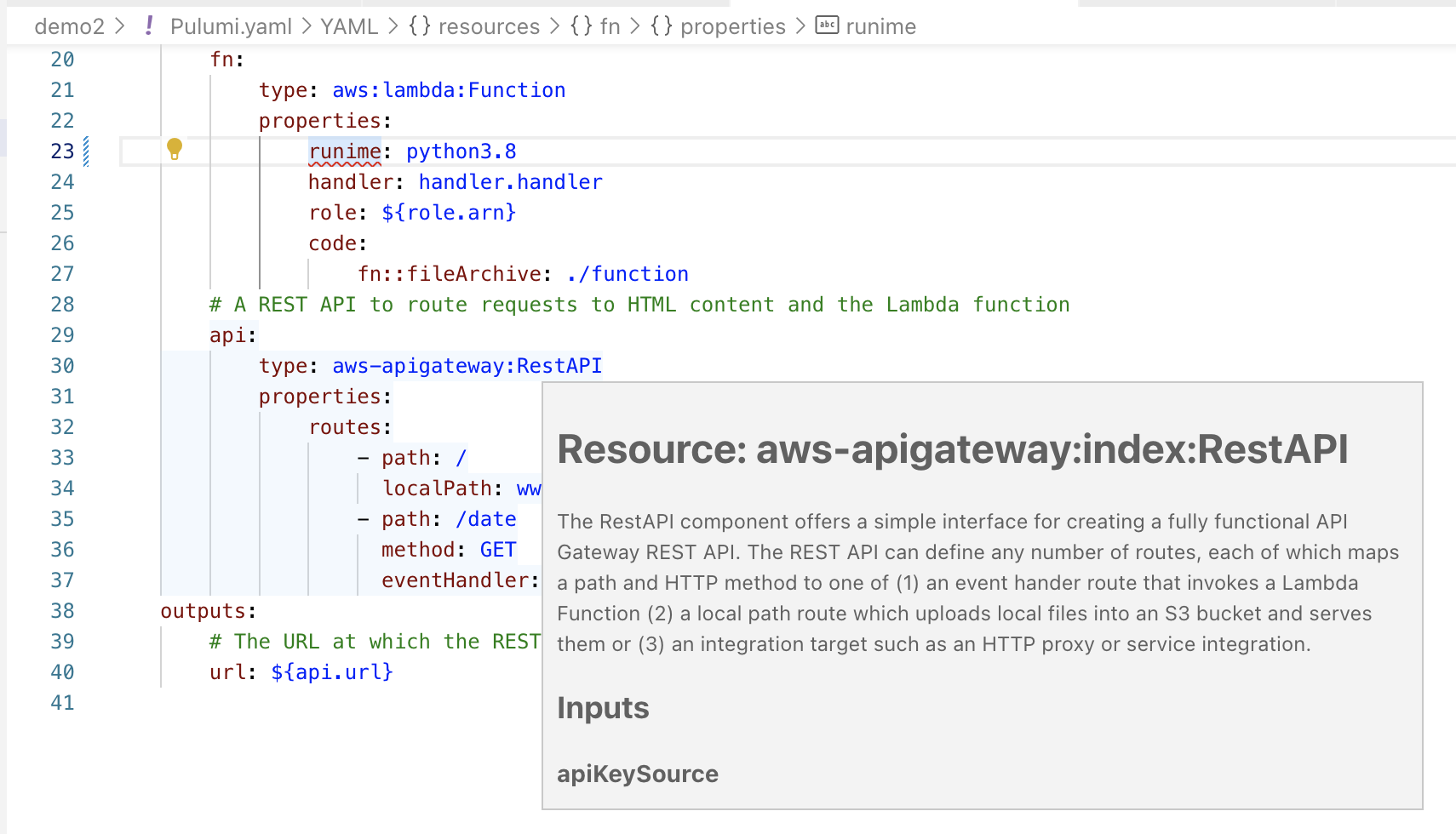Image resolution: width=1456 pixels, height=834 pixels.
Task: Click braces icon before fn breadcrumb
Action: coord(582,26)
